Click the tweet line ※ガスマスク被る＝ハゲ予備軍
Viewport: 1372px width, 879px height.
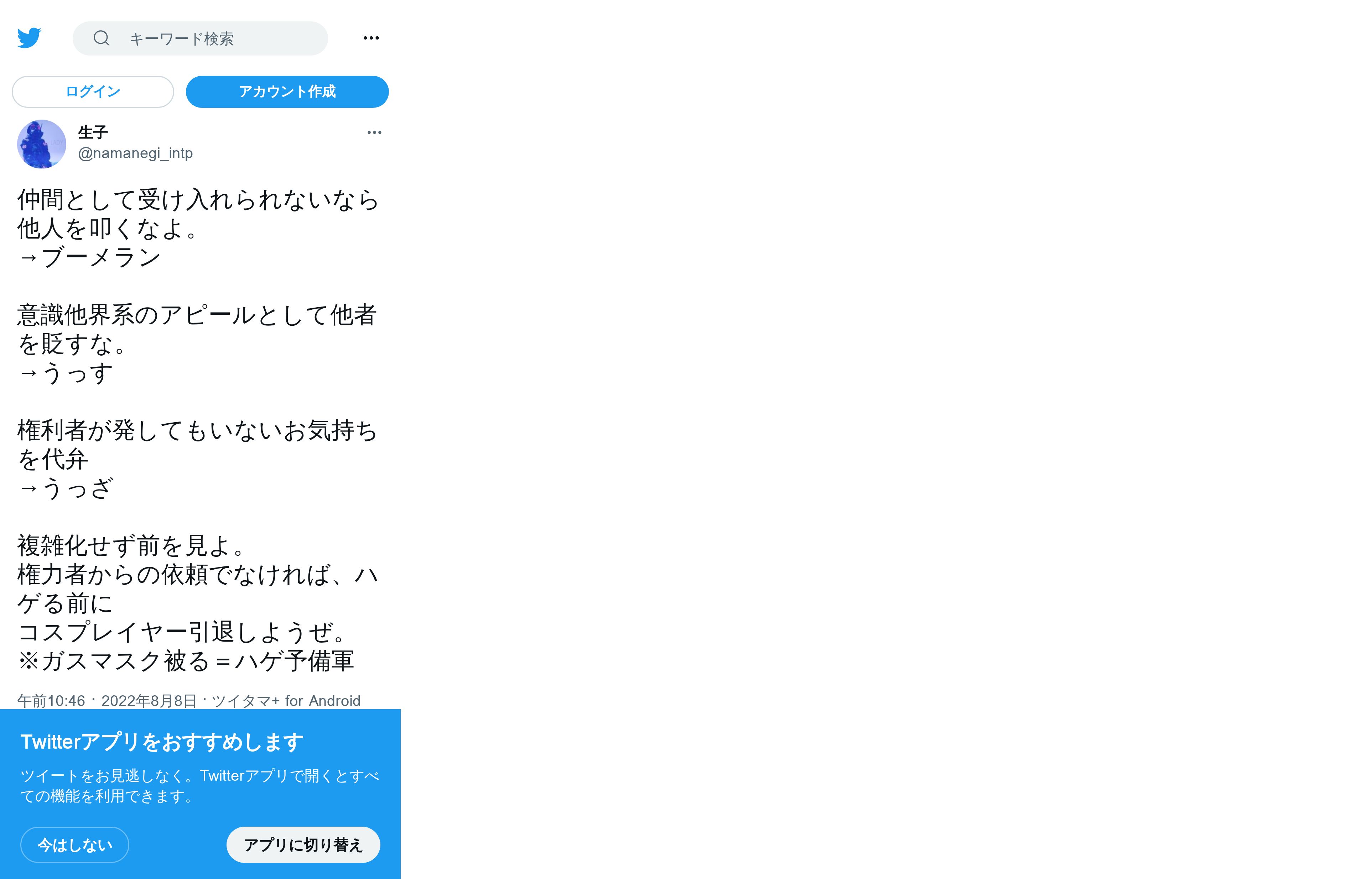[186, 661]
